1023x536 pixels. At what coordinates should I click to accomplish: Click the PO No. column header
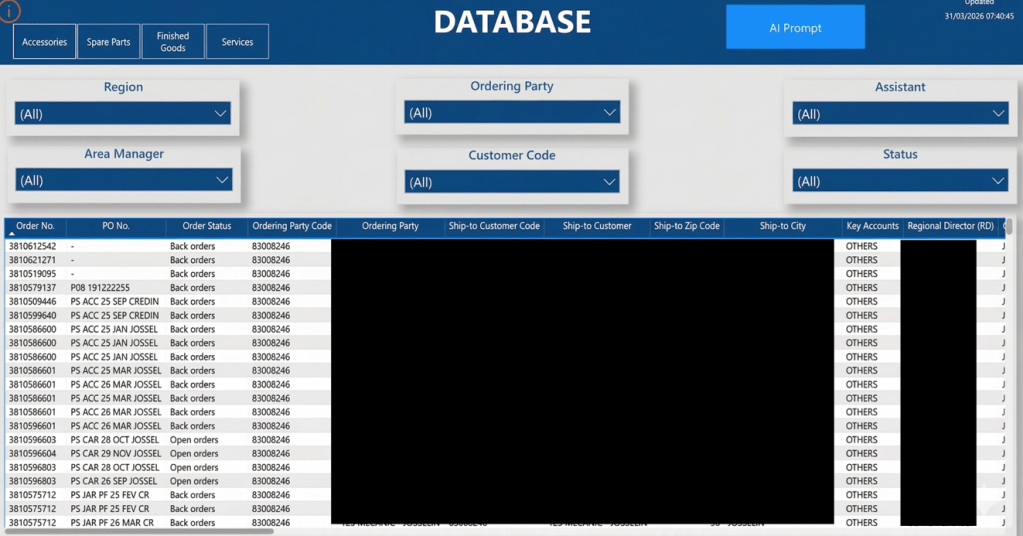[116, 226]
